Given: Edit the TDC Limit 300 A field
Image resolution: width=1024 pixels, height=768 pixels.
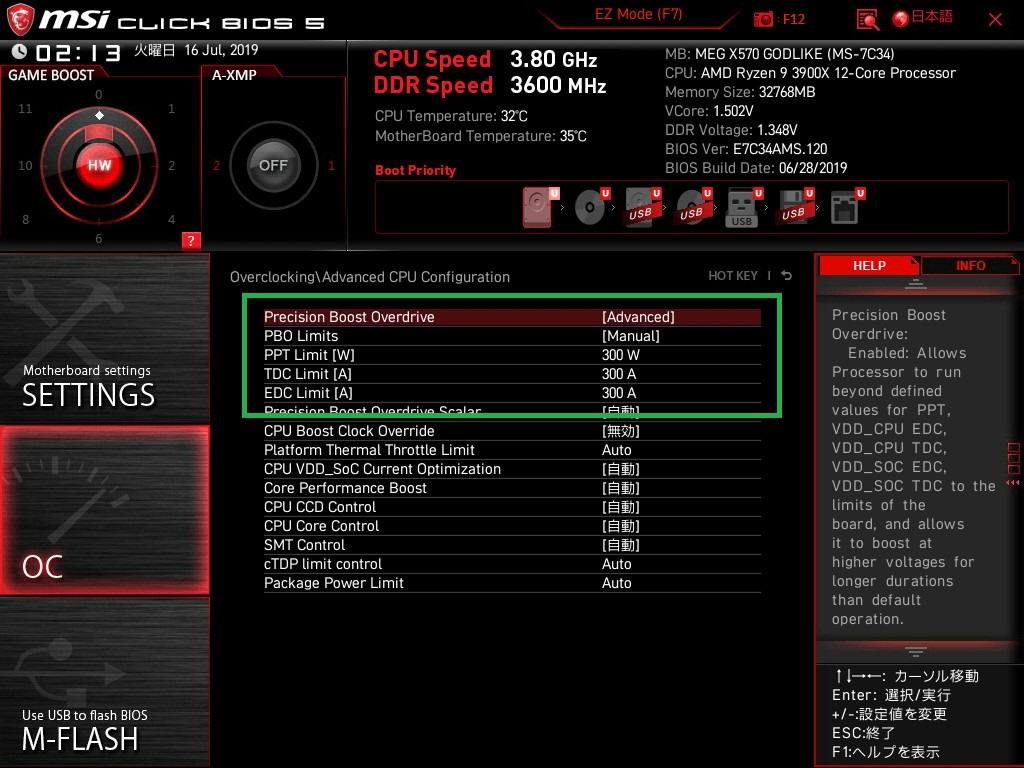Looking at the screenshot, I should click(618, 374).
